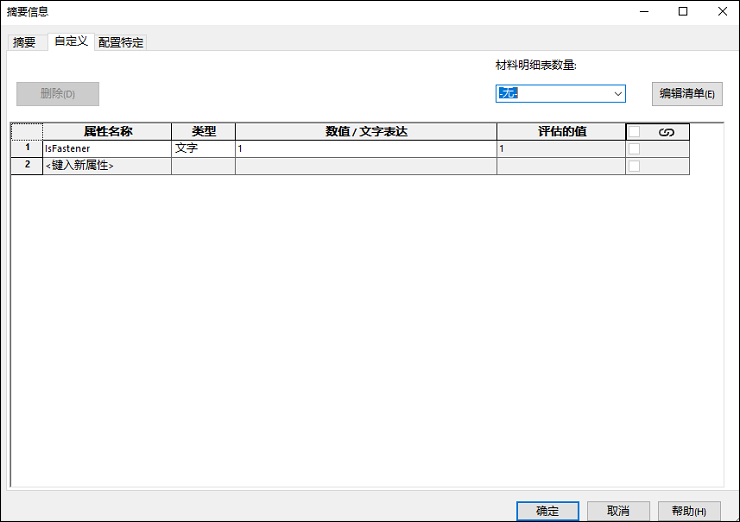Open the 类型 cell showing 文字
The height and width of the screenshot is (522, 740).
(203, 149)
